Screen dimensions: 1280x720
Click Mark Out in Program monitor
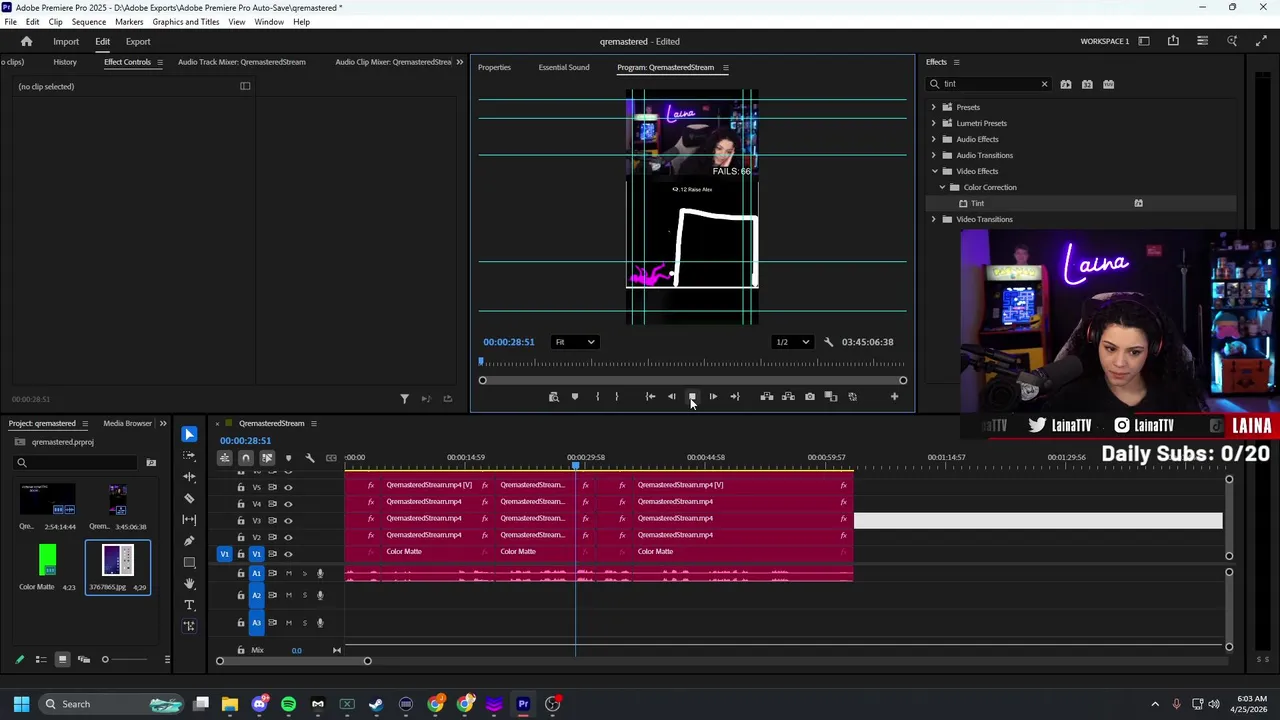(x=616, y=397)
